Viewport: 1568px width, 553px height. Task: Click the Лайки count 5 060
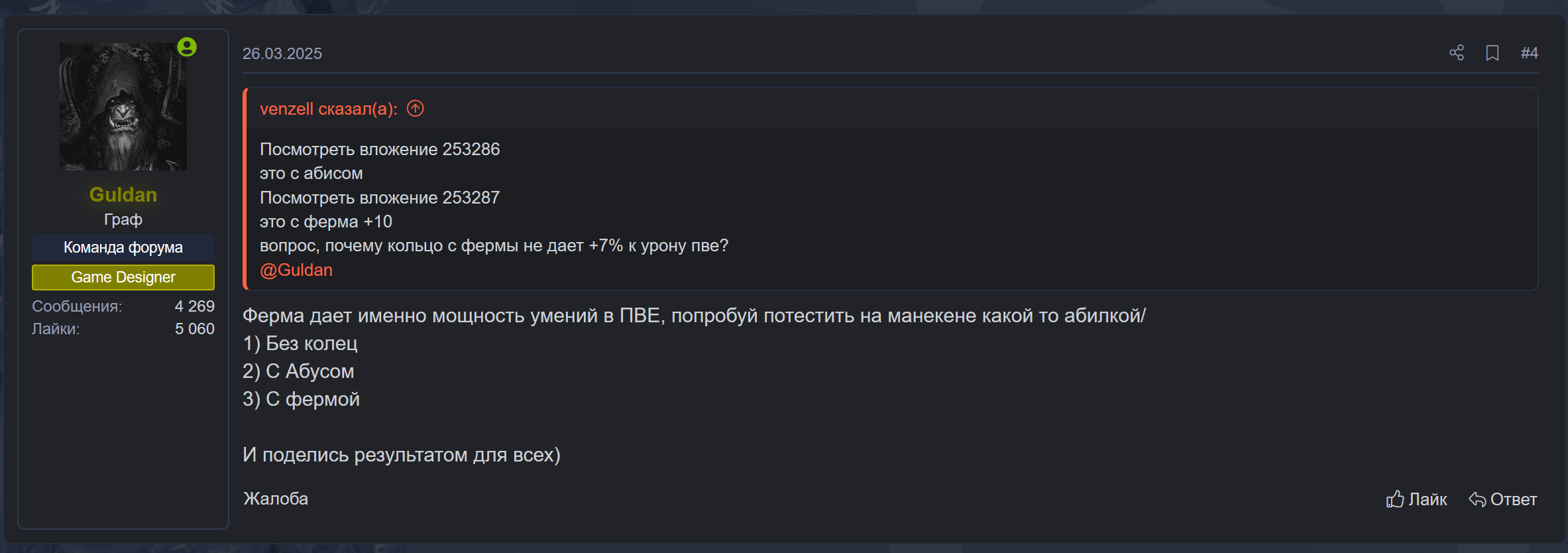pyautogui.click(x=195, y=328)
